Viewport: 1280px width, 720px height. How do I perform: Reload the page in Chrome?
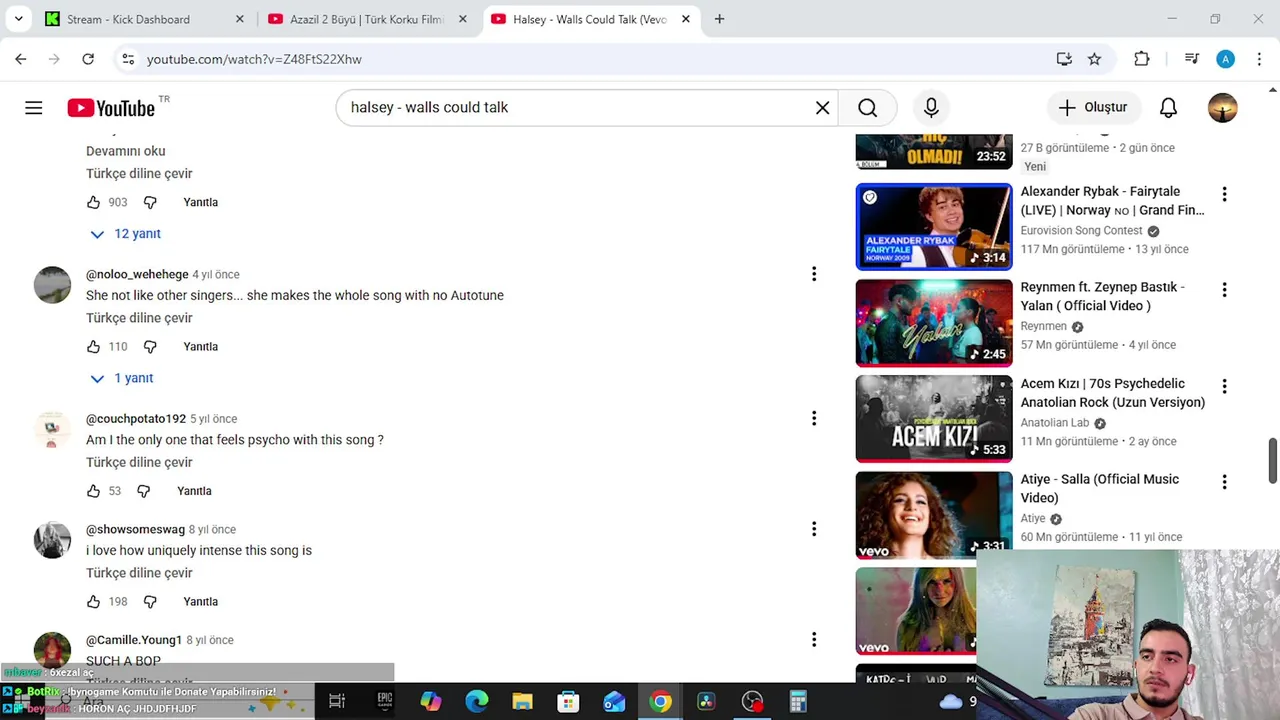88,59
